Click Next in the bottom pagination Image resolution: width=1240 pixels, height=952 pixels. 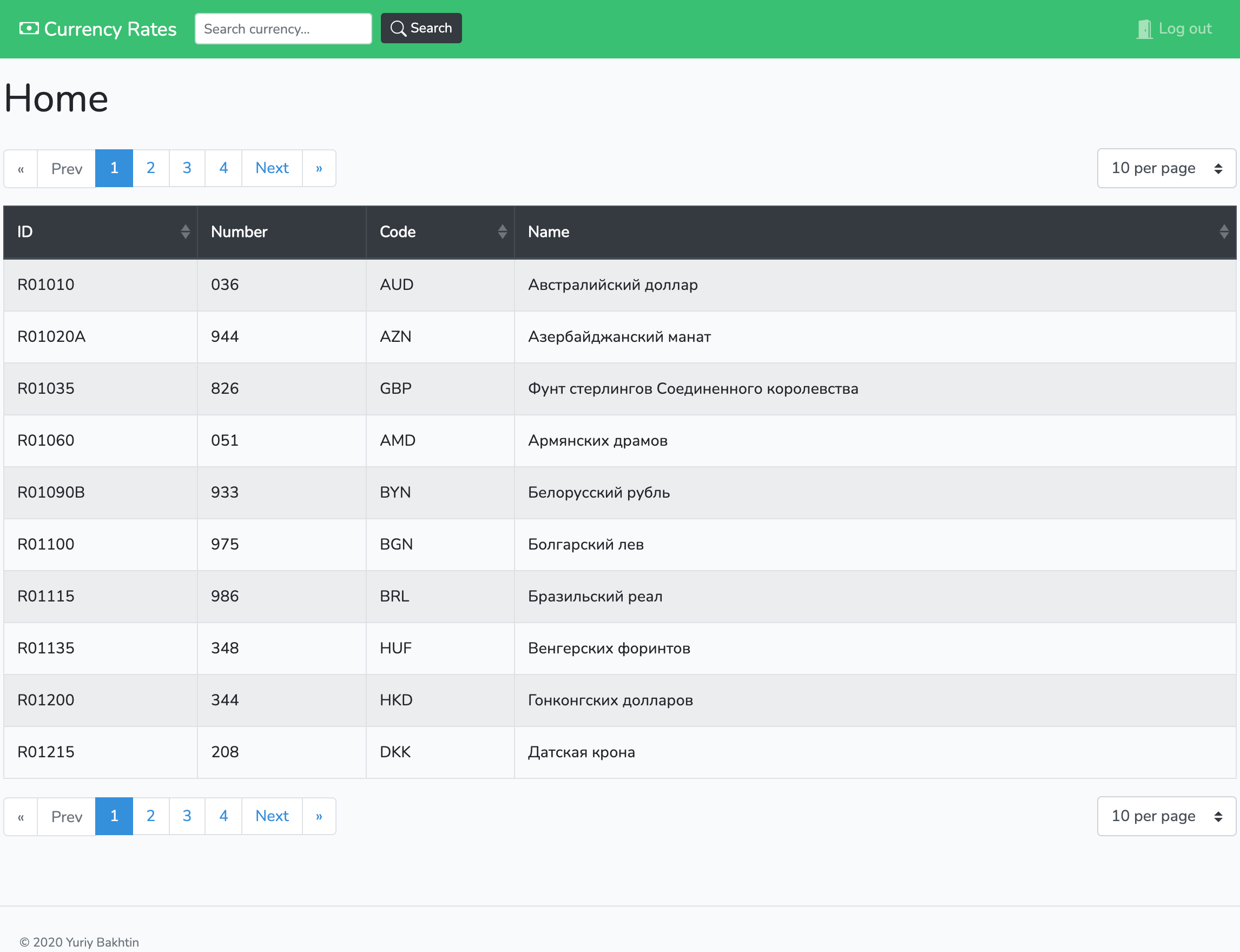[x=272, y=816]
